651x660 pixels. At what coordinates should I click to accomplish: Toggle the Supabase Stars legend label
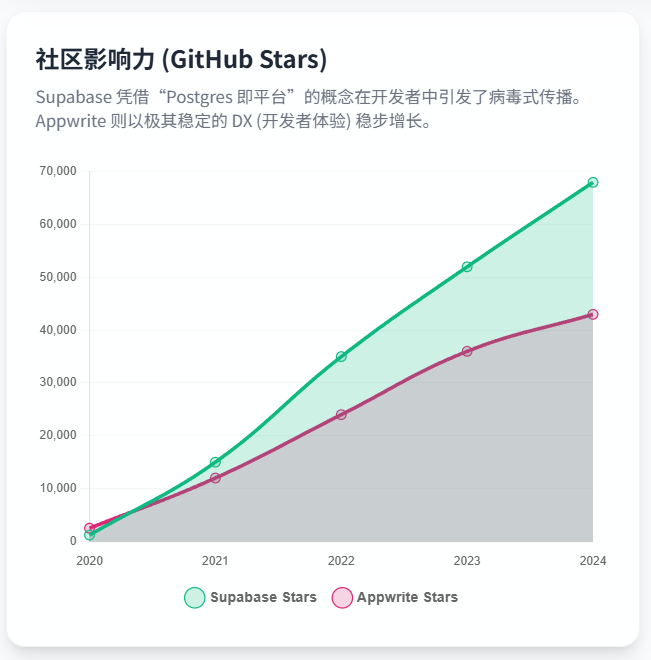coord(263,598)
